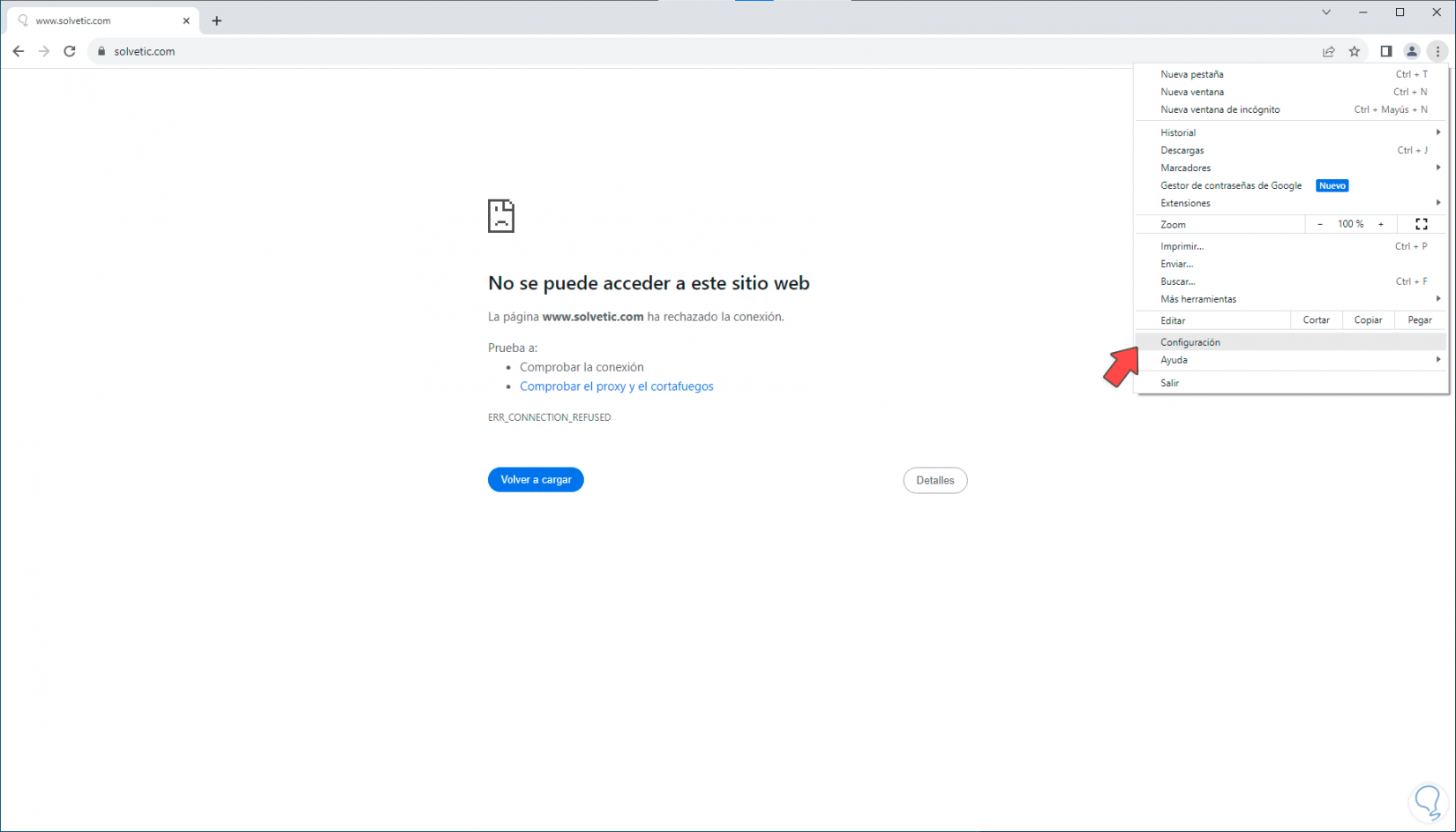
Task: Expand the Ayuda submenu
Action: pyautogui.click(x=1291, y=360)
